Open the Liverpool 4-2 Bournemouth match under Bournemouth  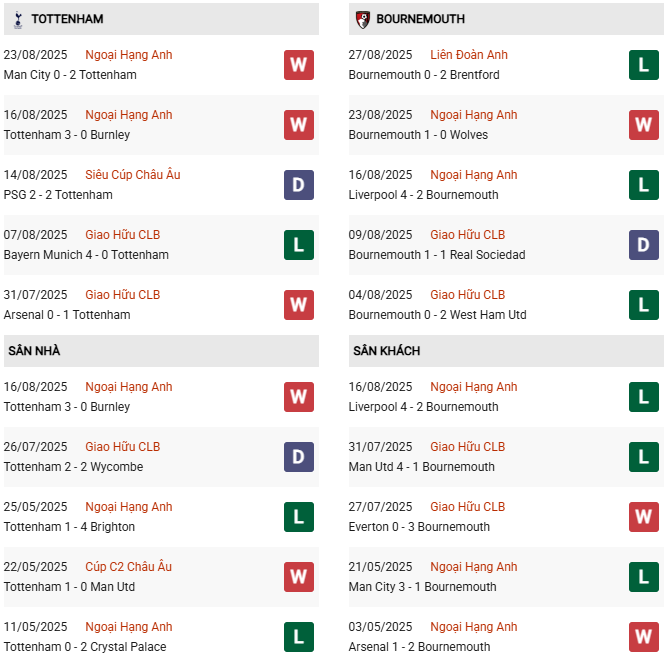coord(423,195)
